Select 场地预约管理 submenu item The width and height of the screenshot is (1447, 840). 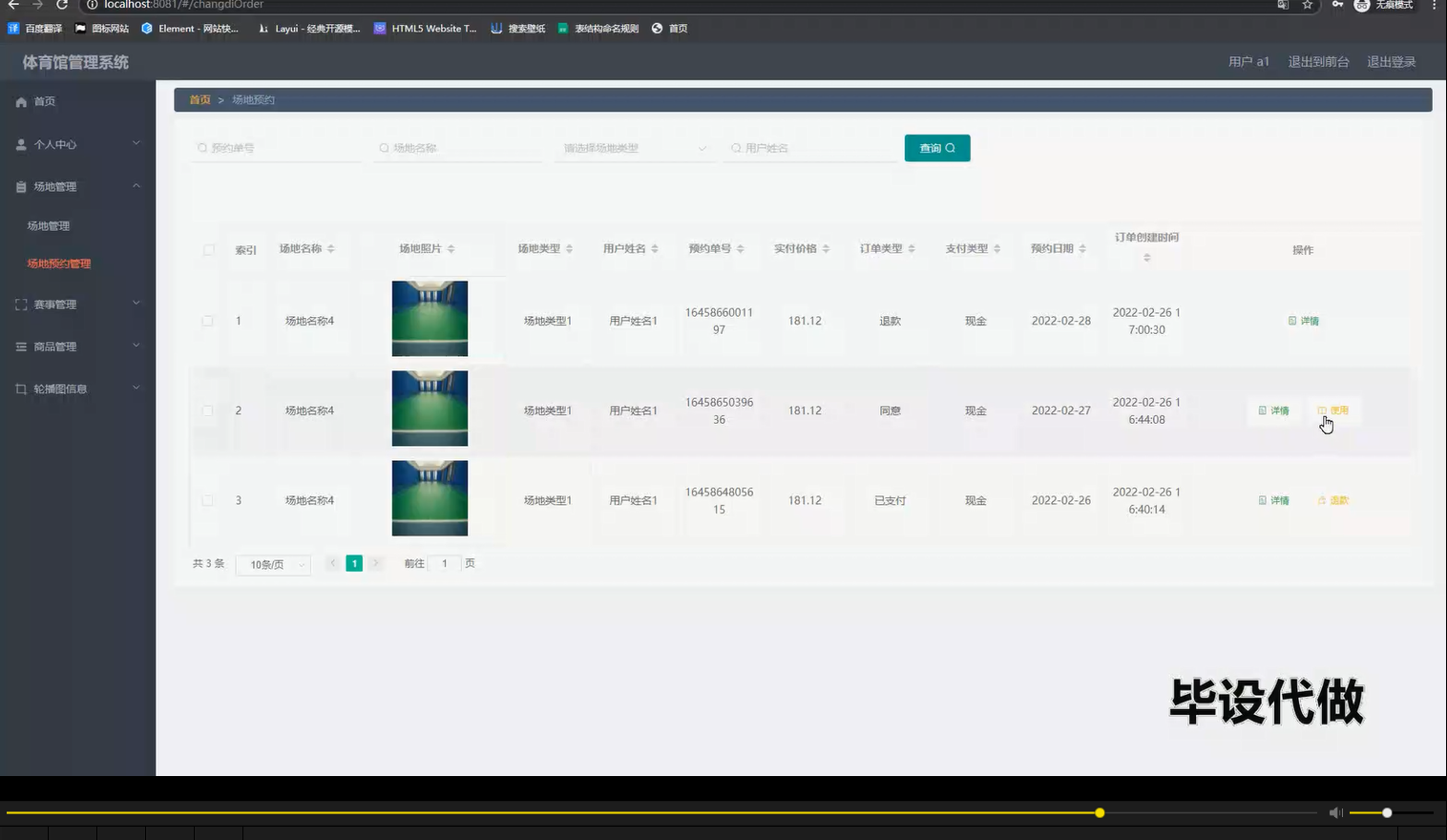[x=59, y=263]
